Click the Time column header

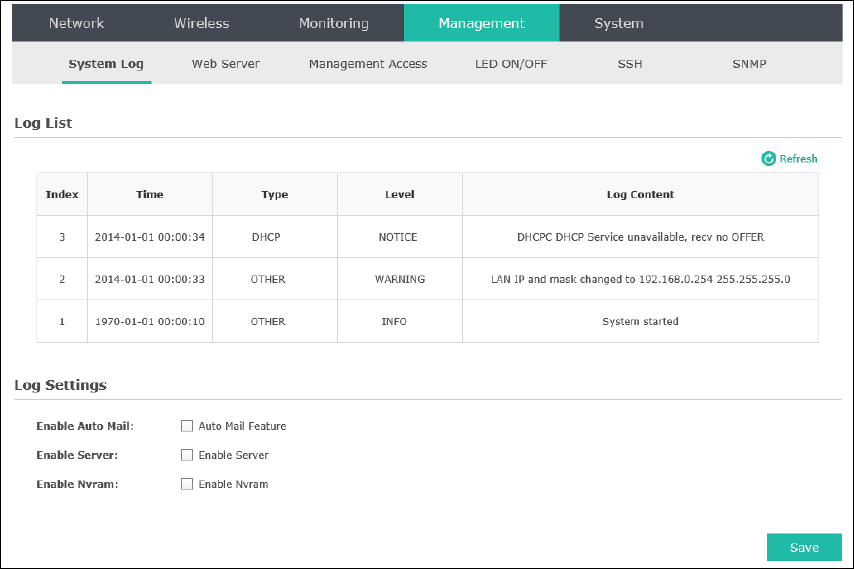tap(150, 194)
